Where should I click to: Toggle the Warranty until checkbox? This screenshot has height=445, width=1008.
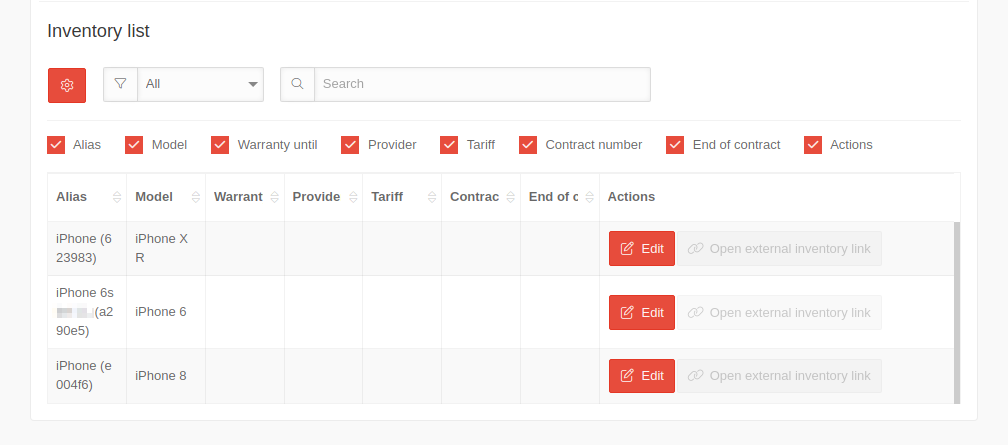tap(220, 145)
